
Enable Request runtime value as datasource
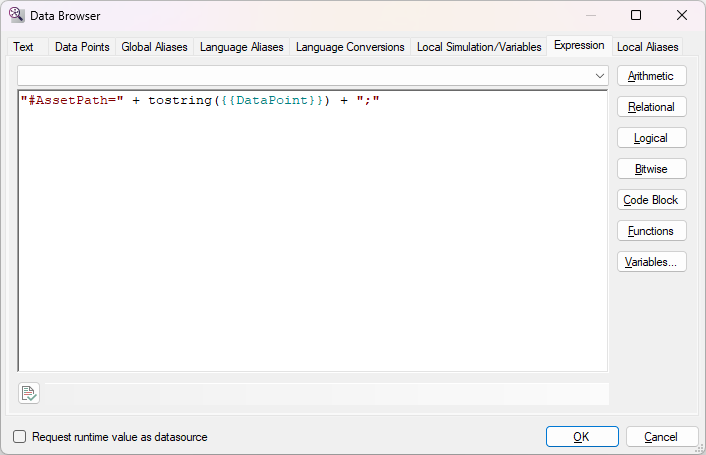pyautogui.click(x=20, y=437)
